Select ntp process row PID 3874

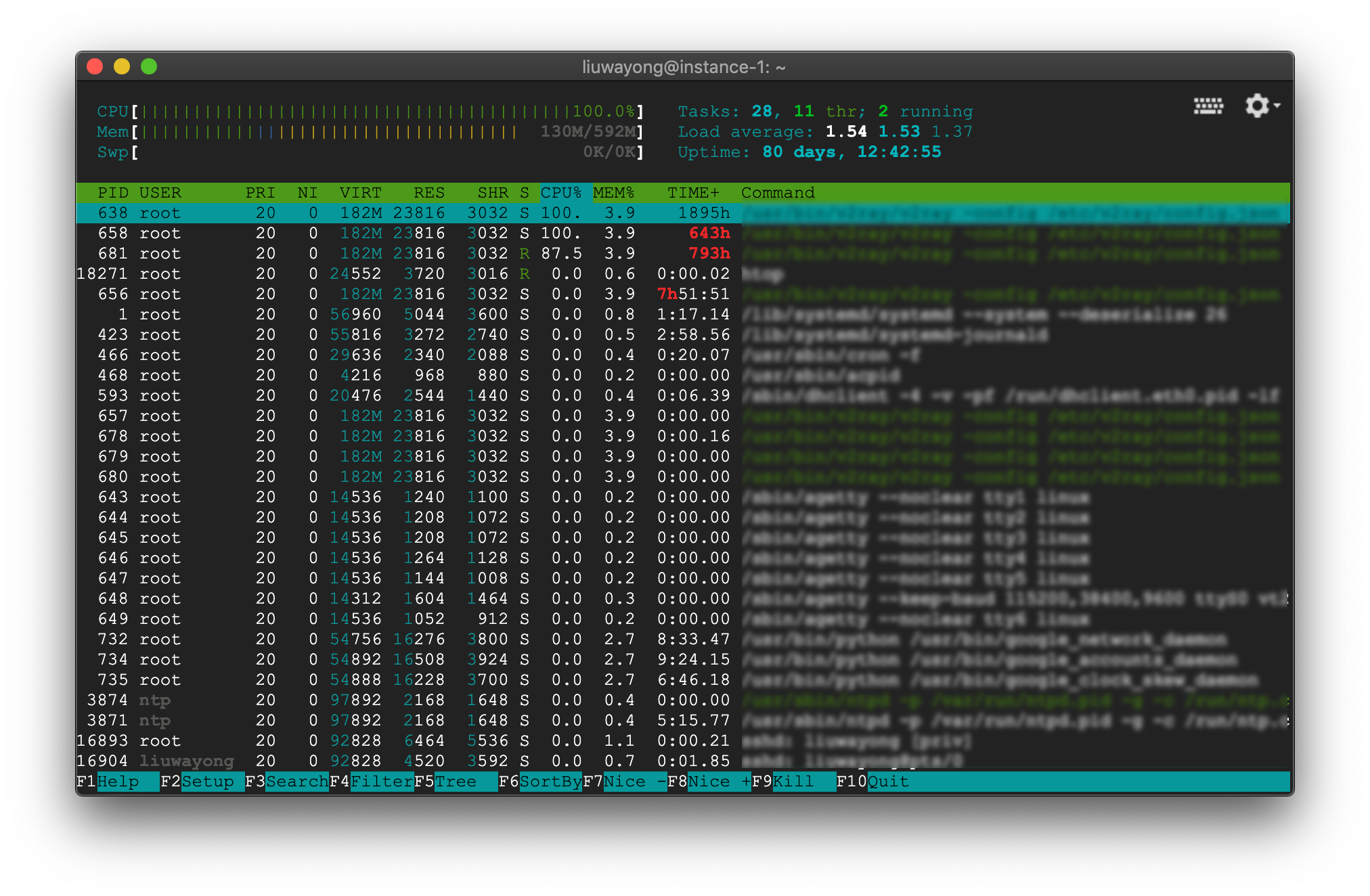[683, 700]
